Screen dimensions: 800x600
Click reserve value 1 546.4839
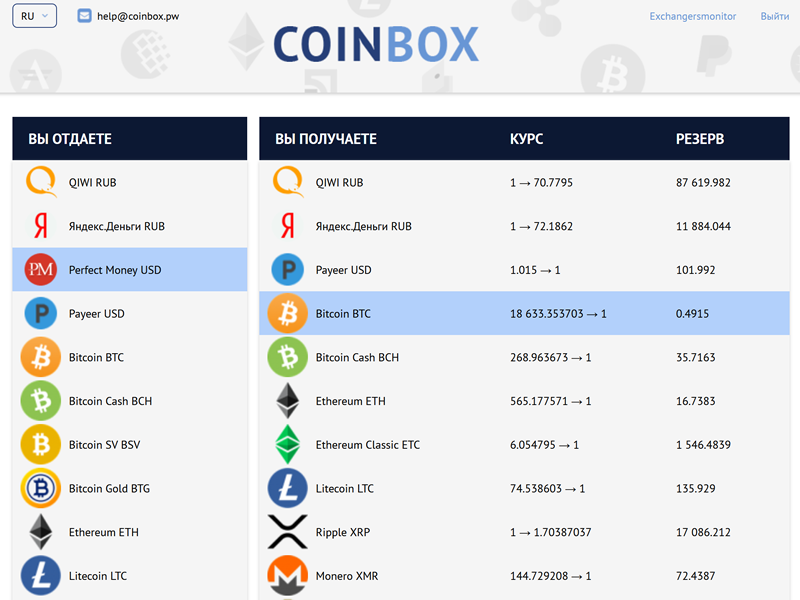click(703, 445)
